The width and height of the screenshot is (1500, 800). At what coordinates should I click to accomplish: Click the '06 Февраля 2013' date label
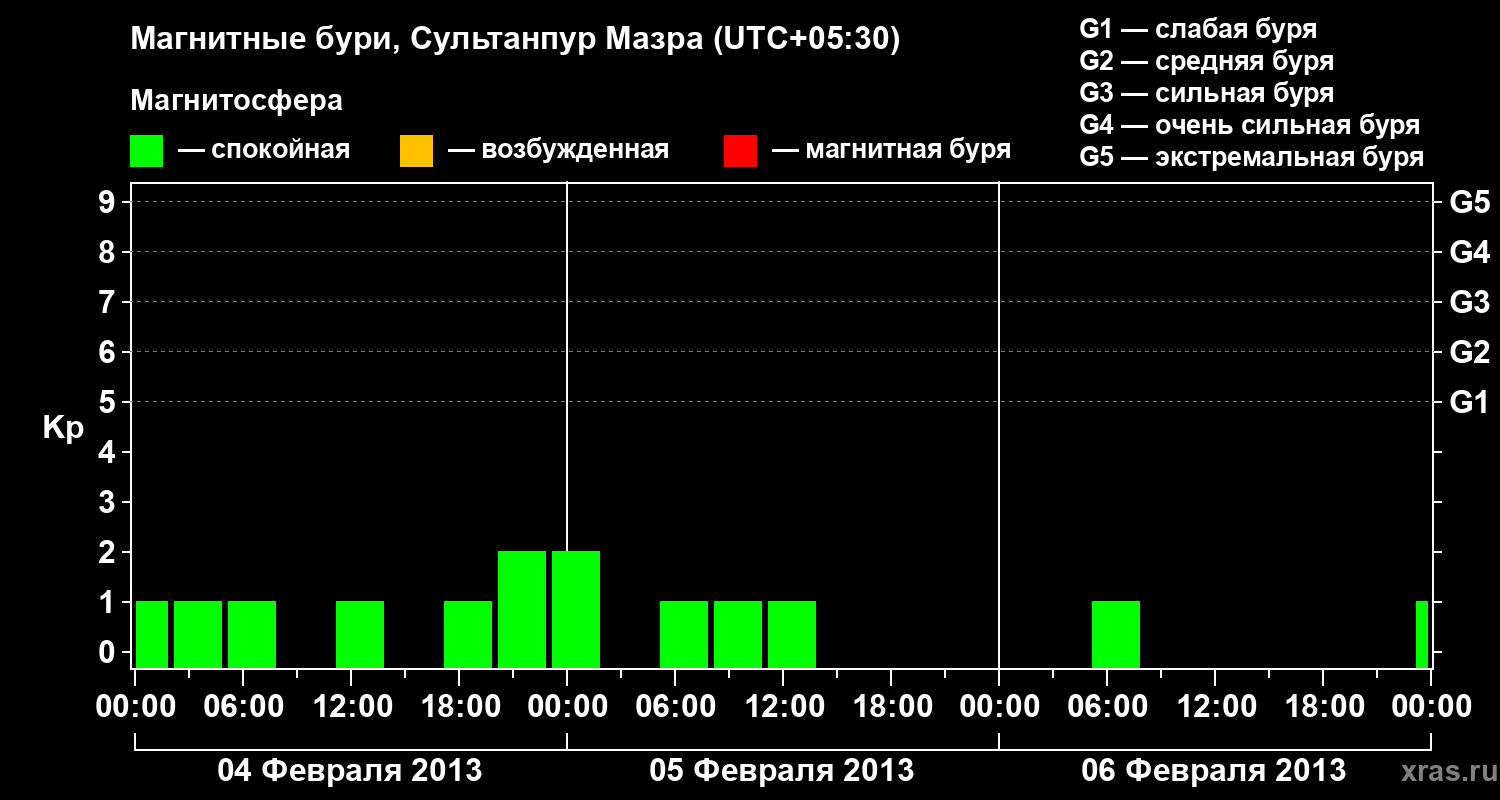pos(1214,771)
